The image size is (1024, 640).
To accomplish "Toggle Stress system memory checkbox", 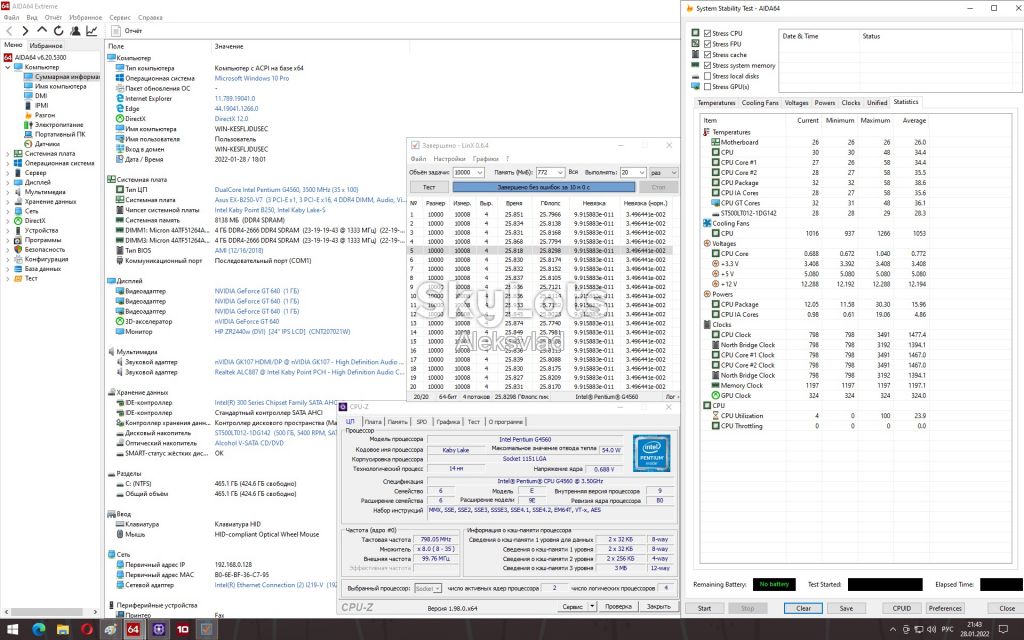I will [x=707, y=65].
